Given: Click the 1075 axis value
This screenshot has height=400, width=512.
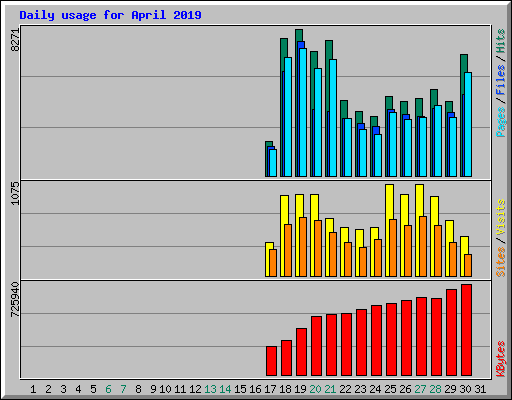Looking at the screenshot, I should [x=15, y=193].
